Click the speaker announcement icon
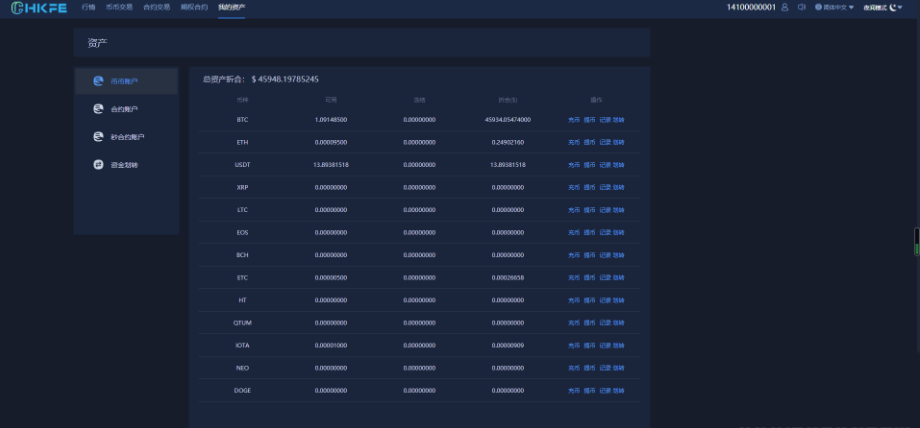This screenshot has height=428, width=920. [x=801, y=7]
